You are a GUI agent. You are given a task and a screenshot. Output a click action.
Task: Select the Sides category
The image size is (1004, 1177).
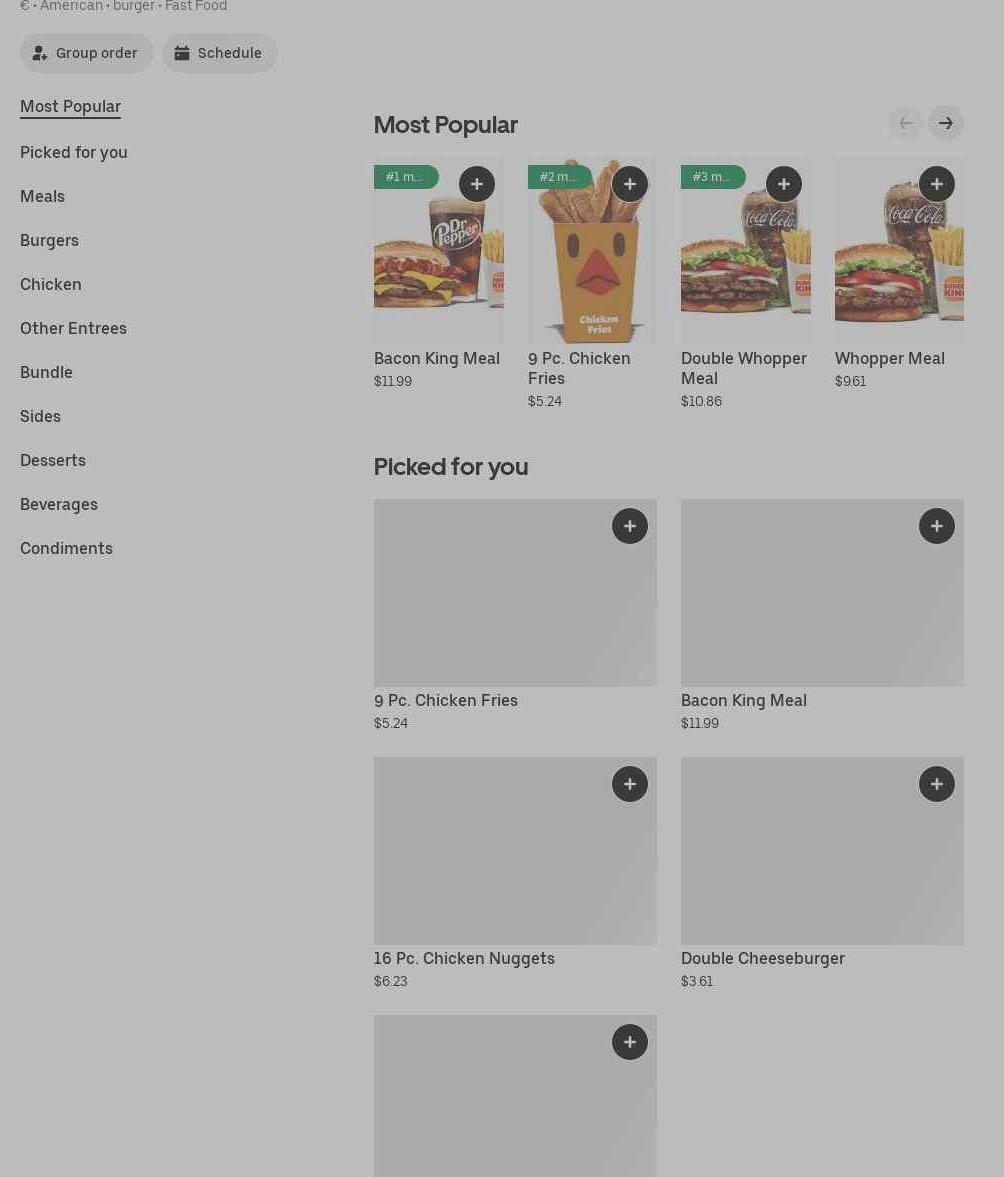click(x=40, y=416)
